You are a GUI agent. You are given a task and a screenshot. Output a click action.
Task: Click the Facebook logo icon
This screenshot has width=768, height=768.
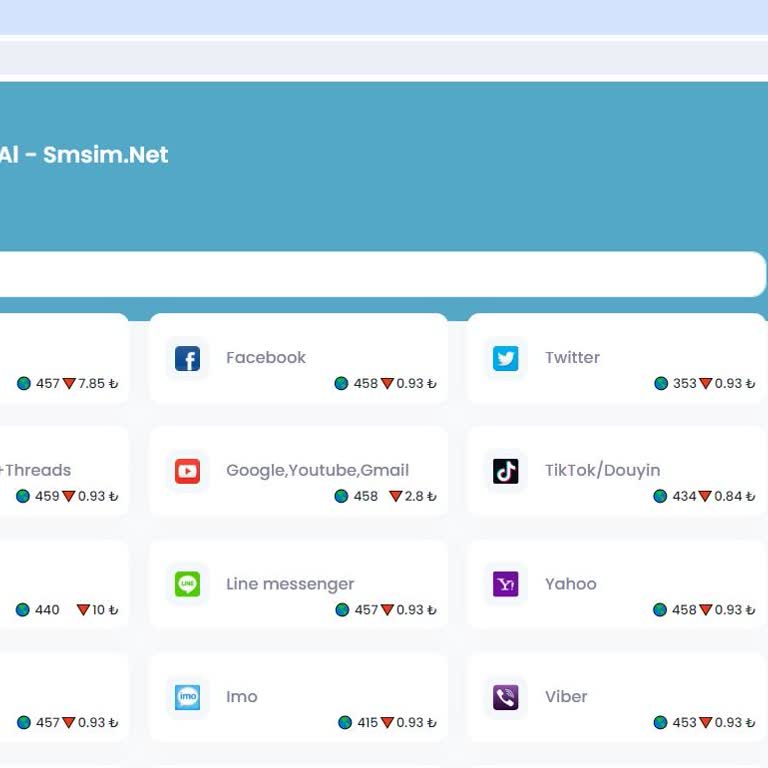[187, 358]
